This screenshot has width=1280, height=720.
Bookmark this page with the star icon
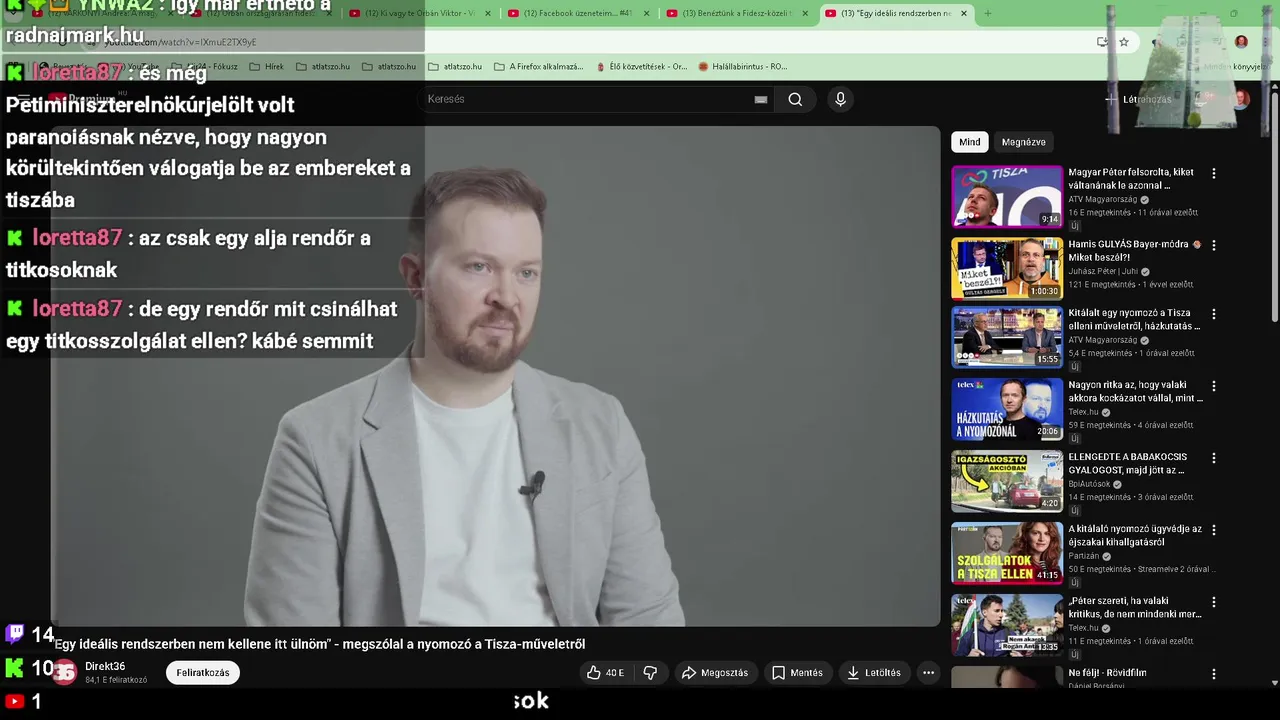tap(1124, 42)
